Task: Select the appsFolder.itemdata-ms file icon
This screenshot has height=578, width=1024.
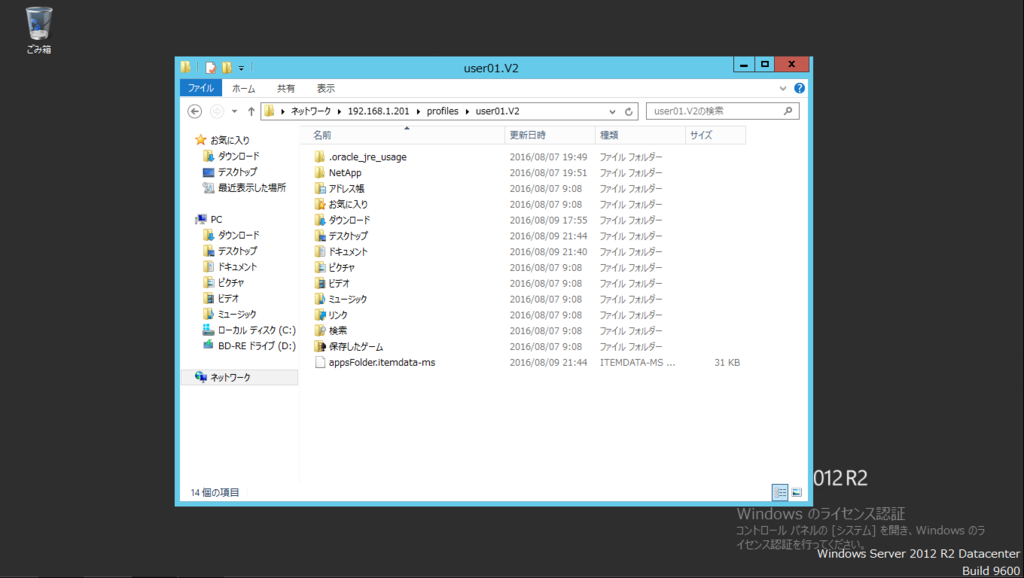Action: tap(319, 362)
